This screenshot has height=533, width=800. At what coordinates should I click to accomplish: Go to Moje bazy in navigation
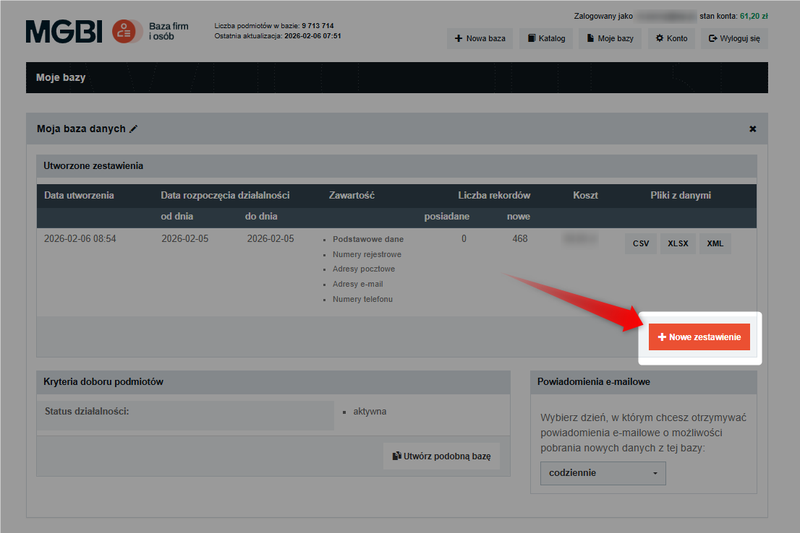(610, 39)
